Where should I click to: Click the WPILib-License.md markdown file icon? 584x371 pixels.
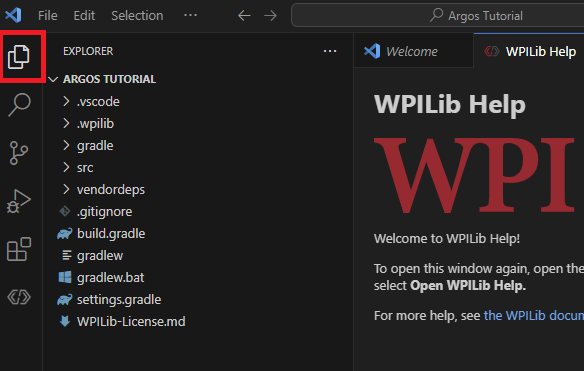65,321
